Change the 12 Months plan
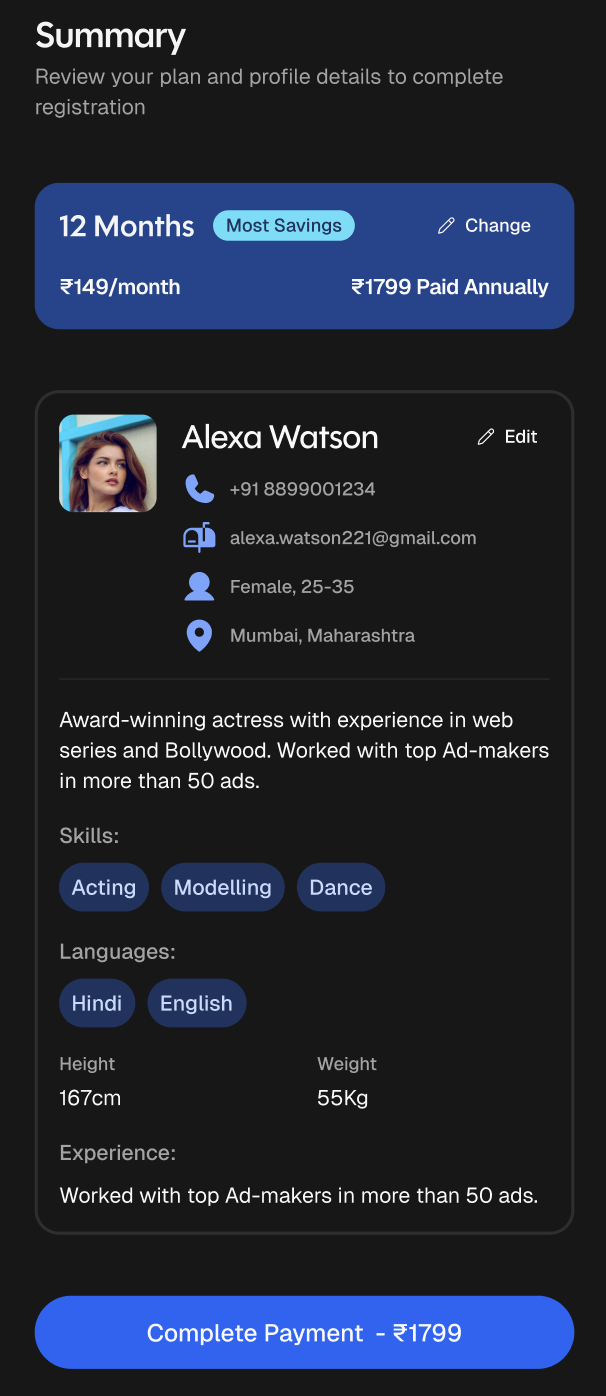The width and height of the screenshot is (606, 1396). 485,226
